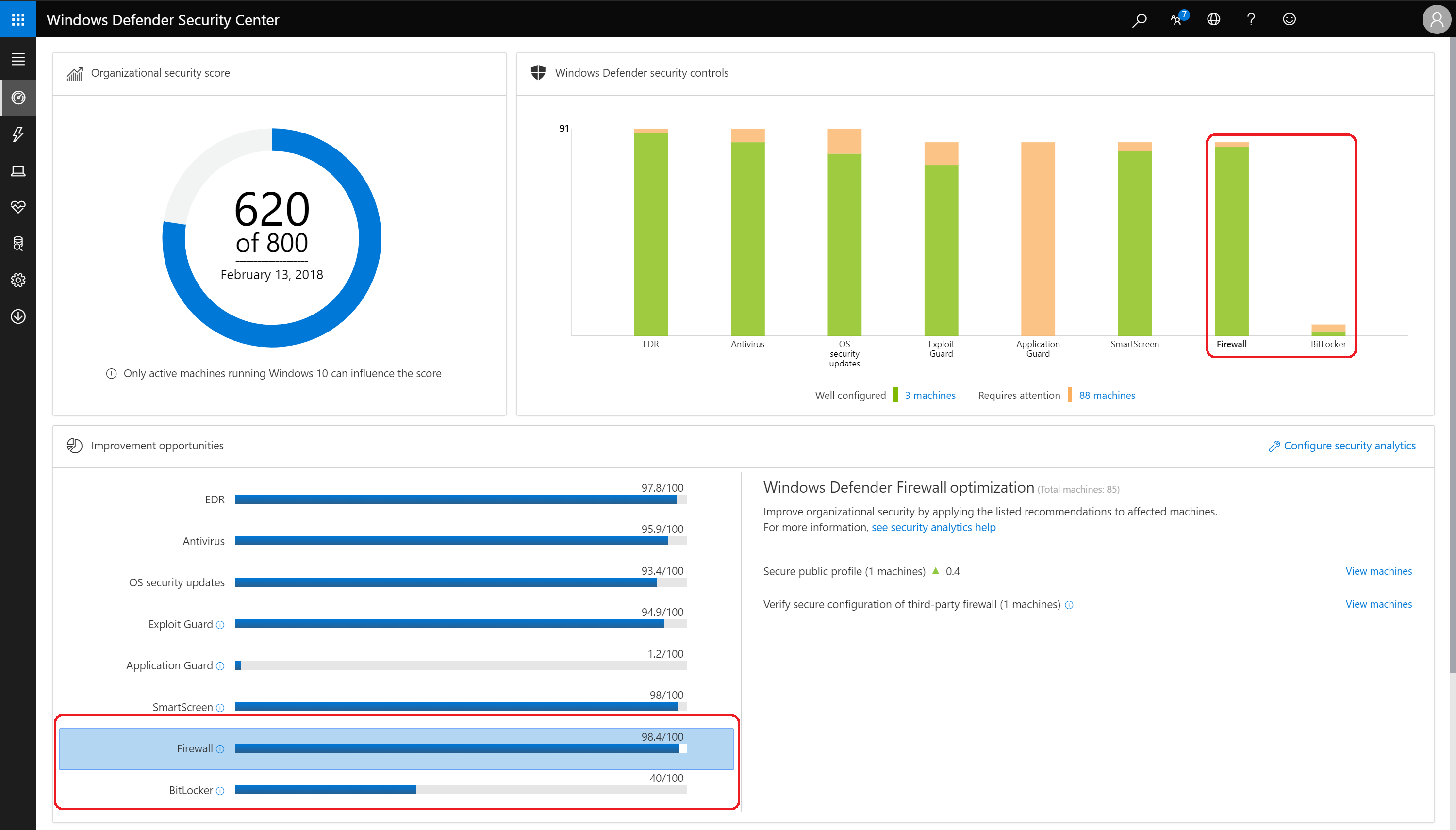Image resolution: width=1456 pixels, height=830 pixels.
Task: Click the Configure security analytics link
Action: pos(1349,446)
